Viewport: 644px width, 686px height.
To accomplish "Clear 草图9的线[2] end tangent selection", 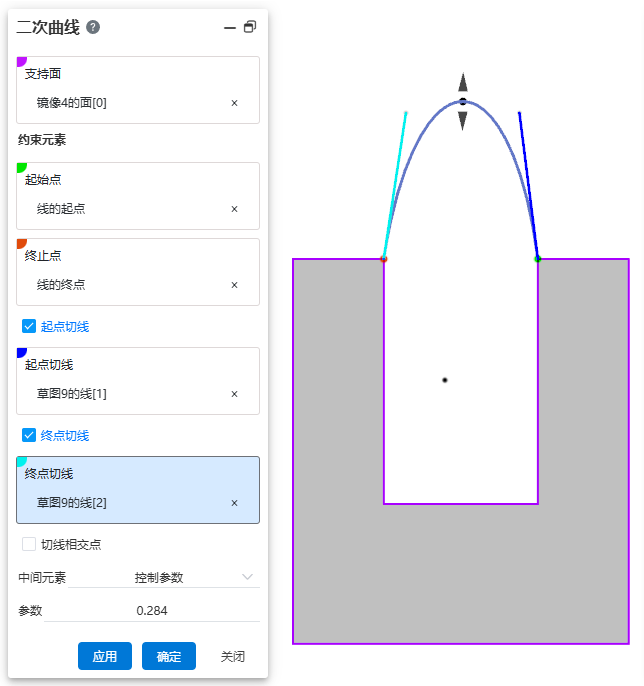I will (234, 503).
